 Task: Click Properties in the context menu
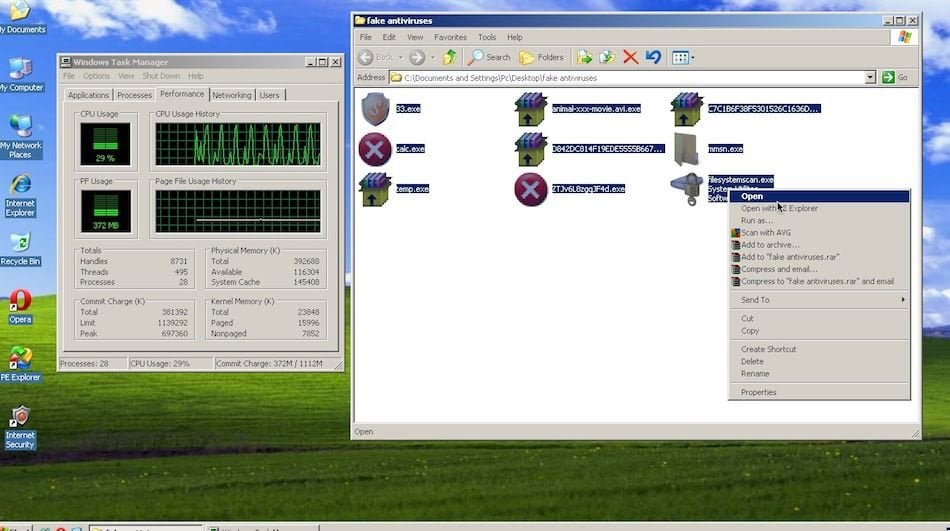(x=758, y=392)
